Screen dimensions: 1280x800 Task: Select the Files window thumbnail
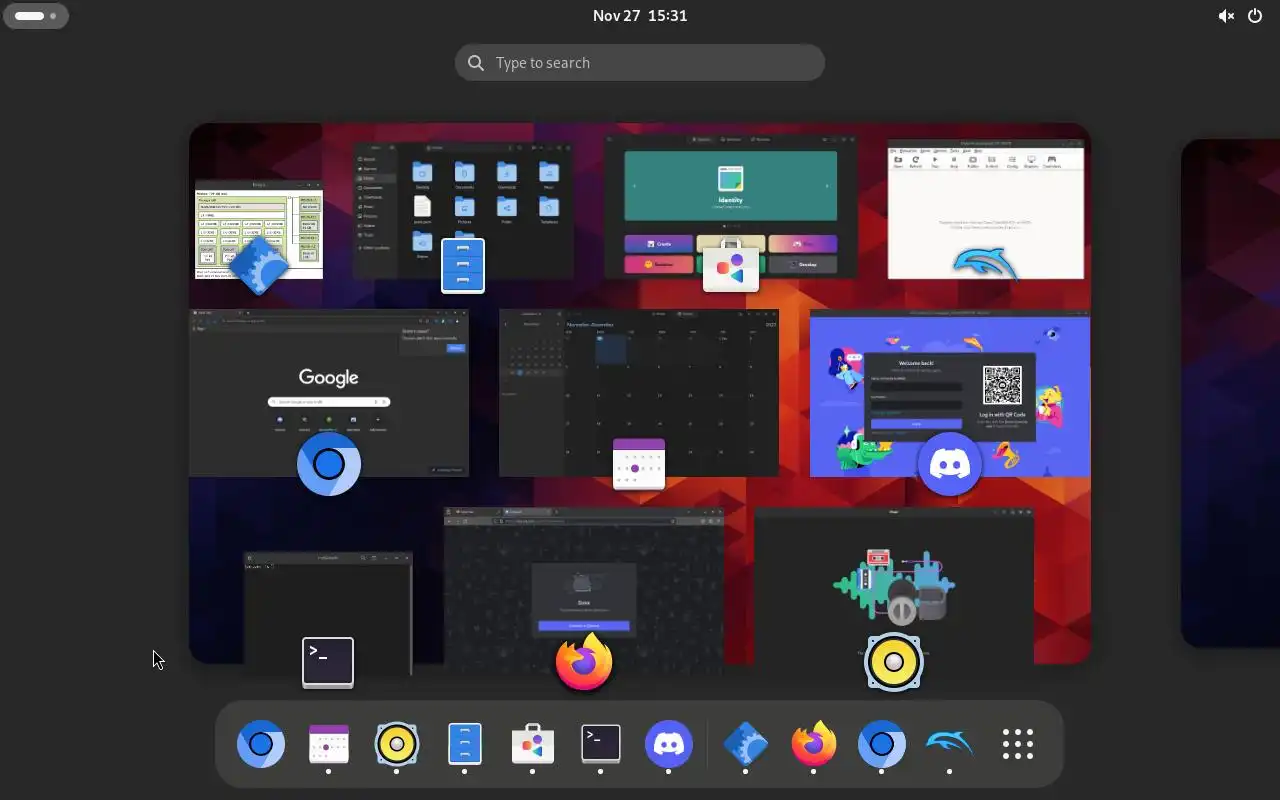pyautogui.click(x=463, y=210)
